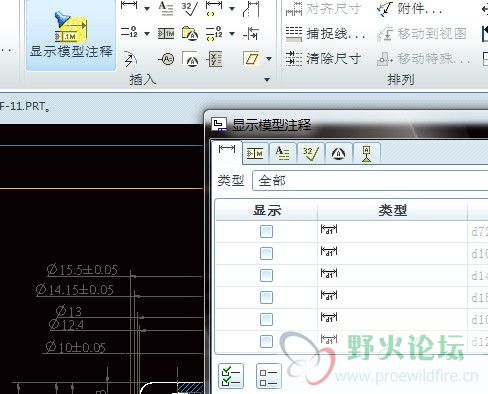Click the geometric tolerance icon in ribbon
The height and width of the screenshot is (394, 488).
tap(166, 33)
